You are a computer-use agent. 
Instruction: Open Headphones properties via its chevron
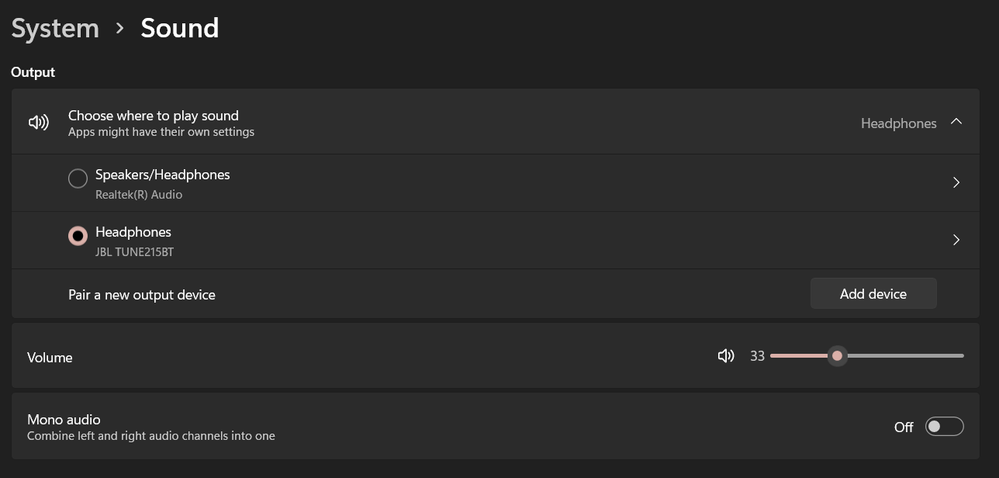(x=956, y=240)
